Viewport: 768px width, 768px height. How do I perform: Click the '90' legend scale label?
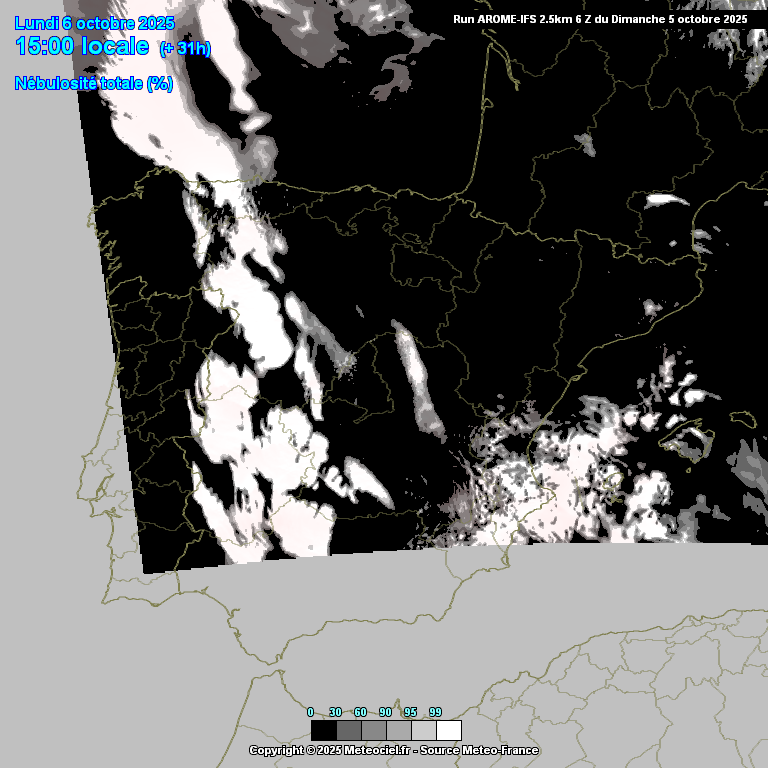coord(385,712)
